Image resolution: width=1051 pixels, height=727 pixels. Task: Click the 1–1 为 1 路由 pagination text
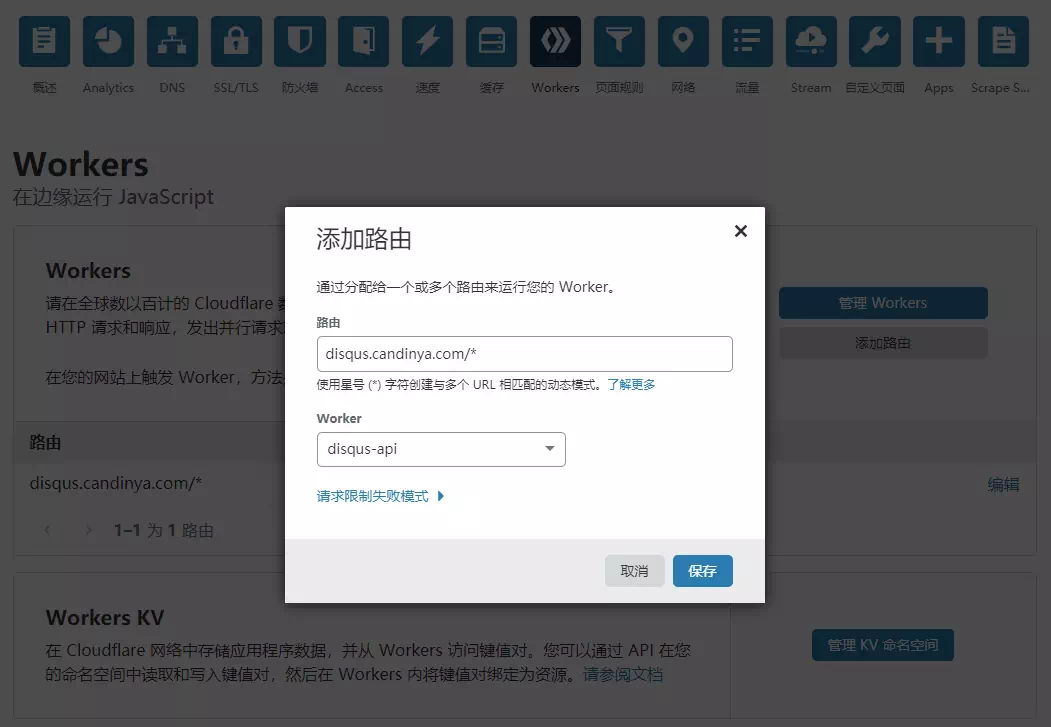click(164, 531)
